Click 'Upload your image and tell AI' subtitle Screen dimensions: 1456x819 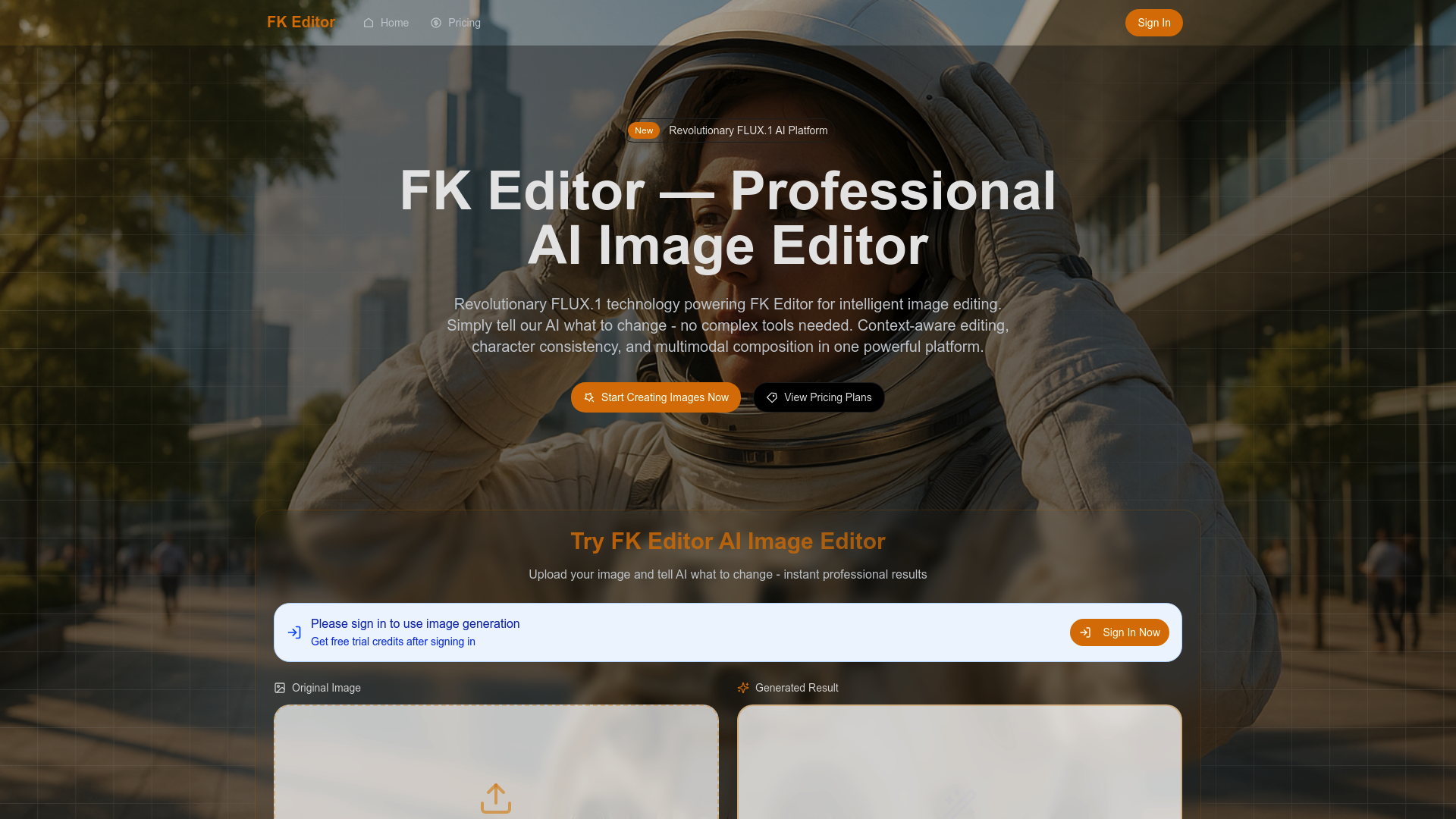(x=727, y=574)
